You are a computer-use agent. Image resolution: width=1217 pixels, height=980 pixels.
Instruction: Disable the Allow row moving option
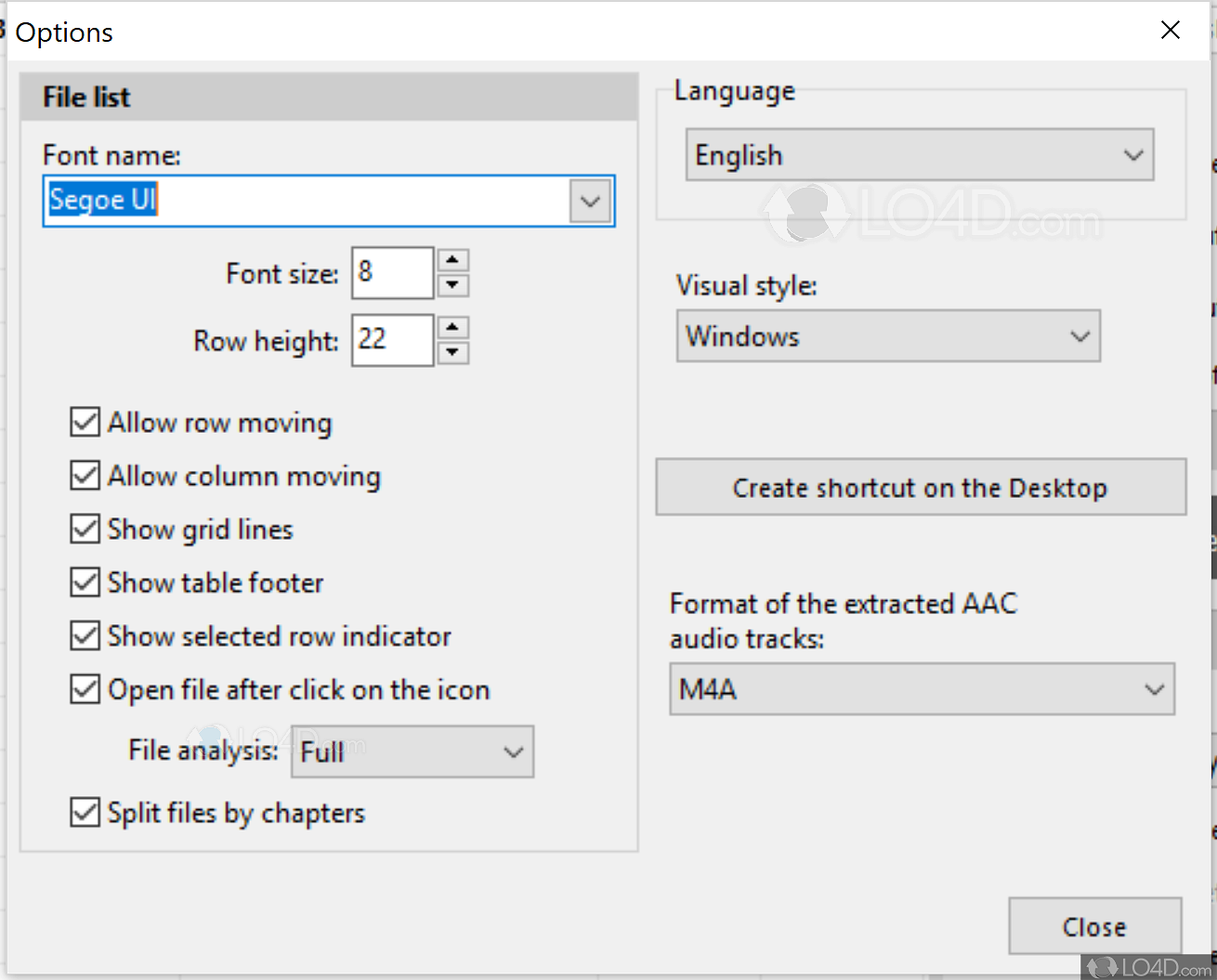pos(85,422)
